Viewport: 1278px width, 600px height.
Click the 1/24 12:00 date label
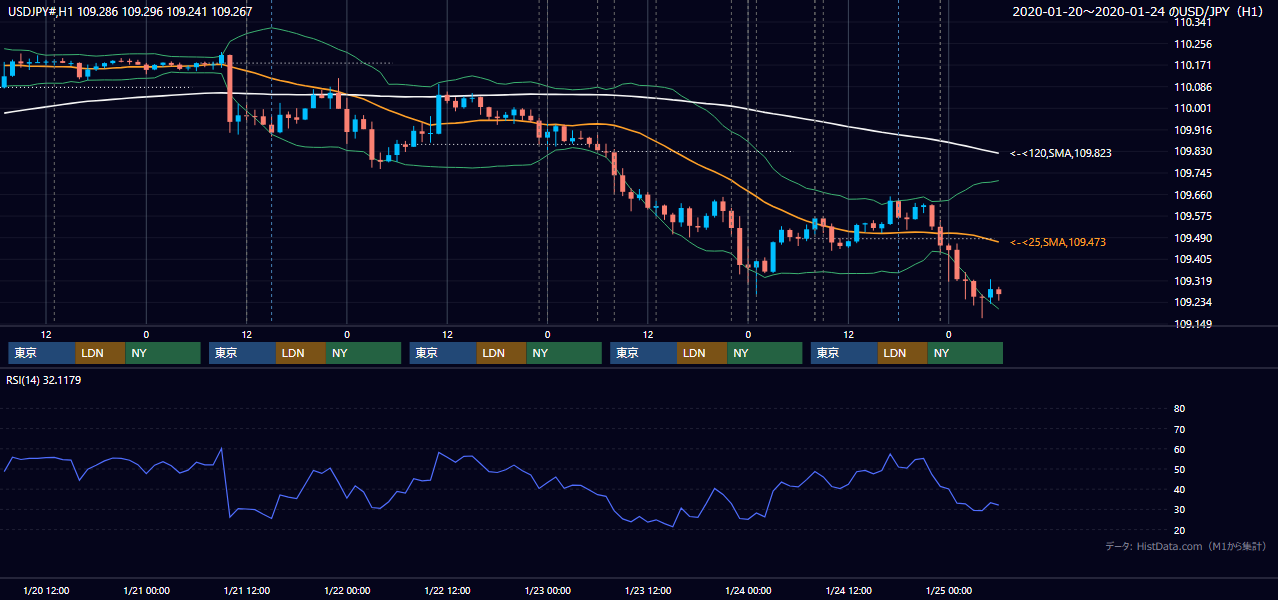click(x=848, y=590)
